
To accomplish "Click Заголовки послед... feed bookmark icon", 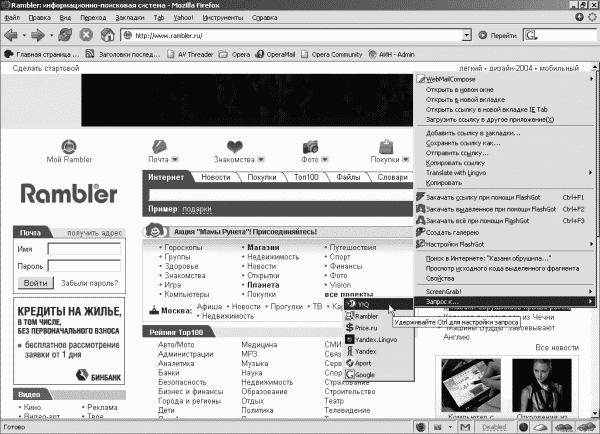I will click(90, 54).
